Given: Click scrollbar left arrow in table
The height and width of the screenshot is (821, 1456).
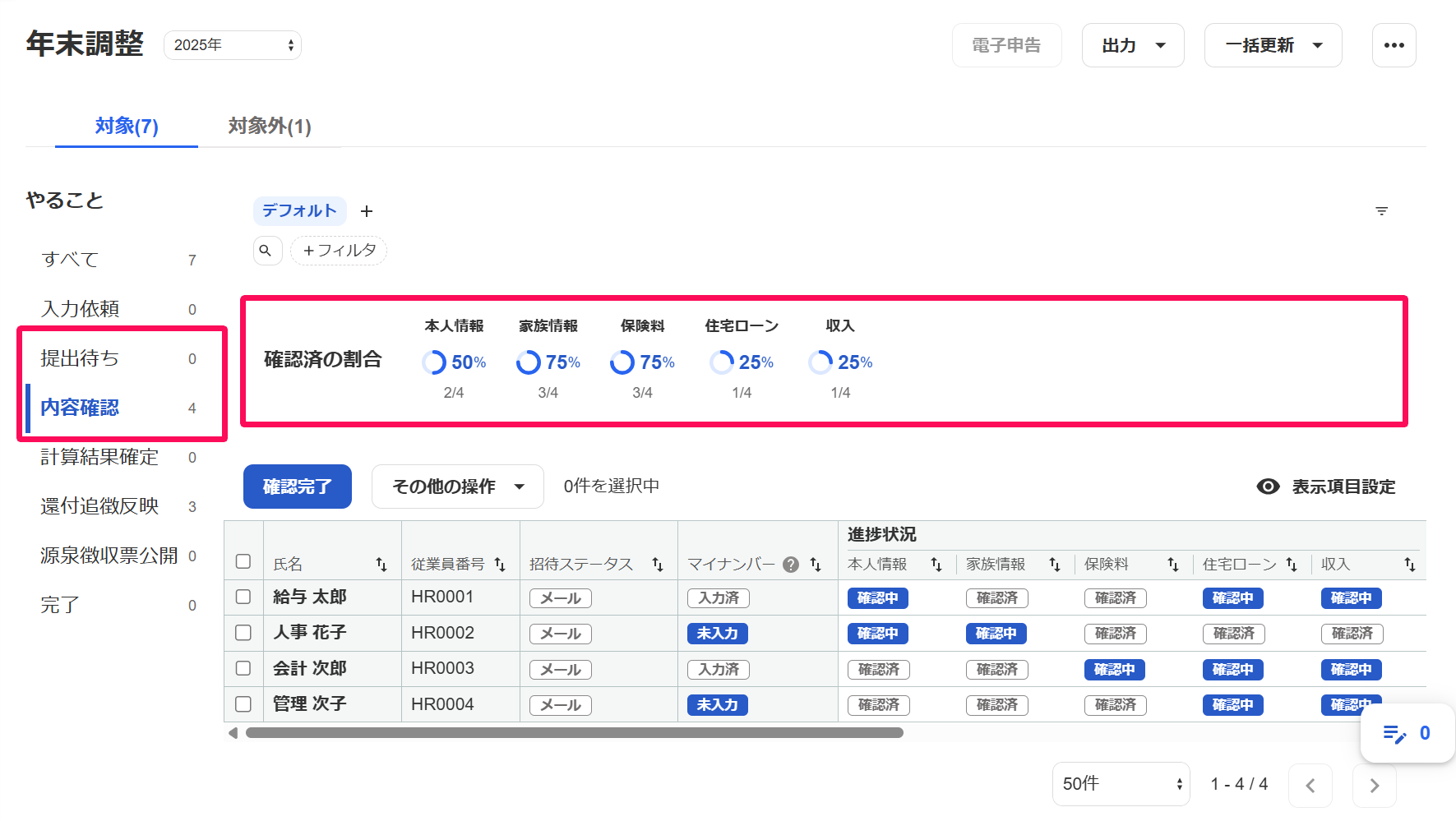Looking at the screenshot, I should [x=233, y=732].
